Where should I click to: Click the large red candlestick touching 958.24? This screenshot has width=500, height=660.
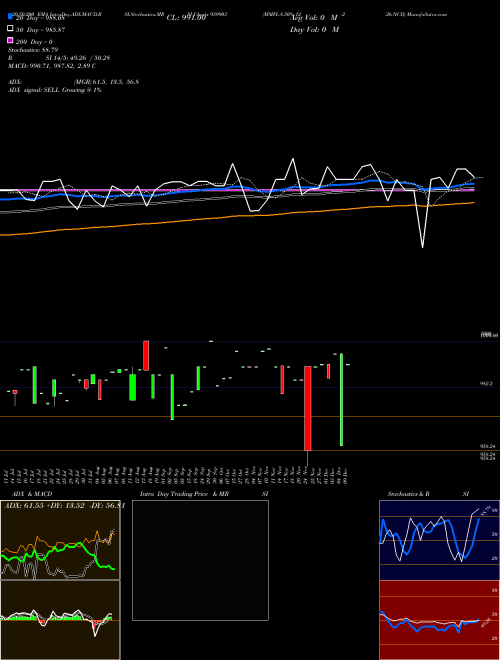pyautogui.click(x=308, y=408)
